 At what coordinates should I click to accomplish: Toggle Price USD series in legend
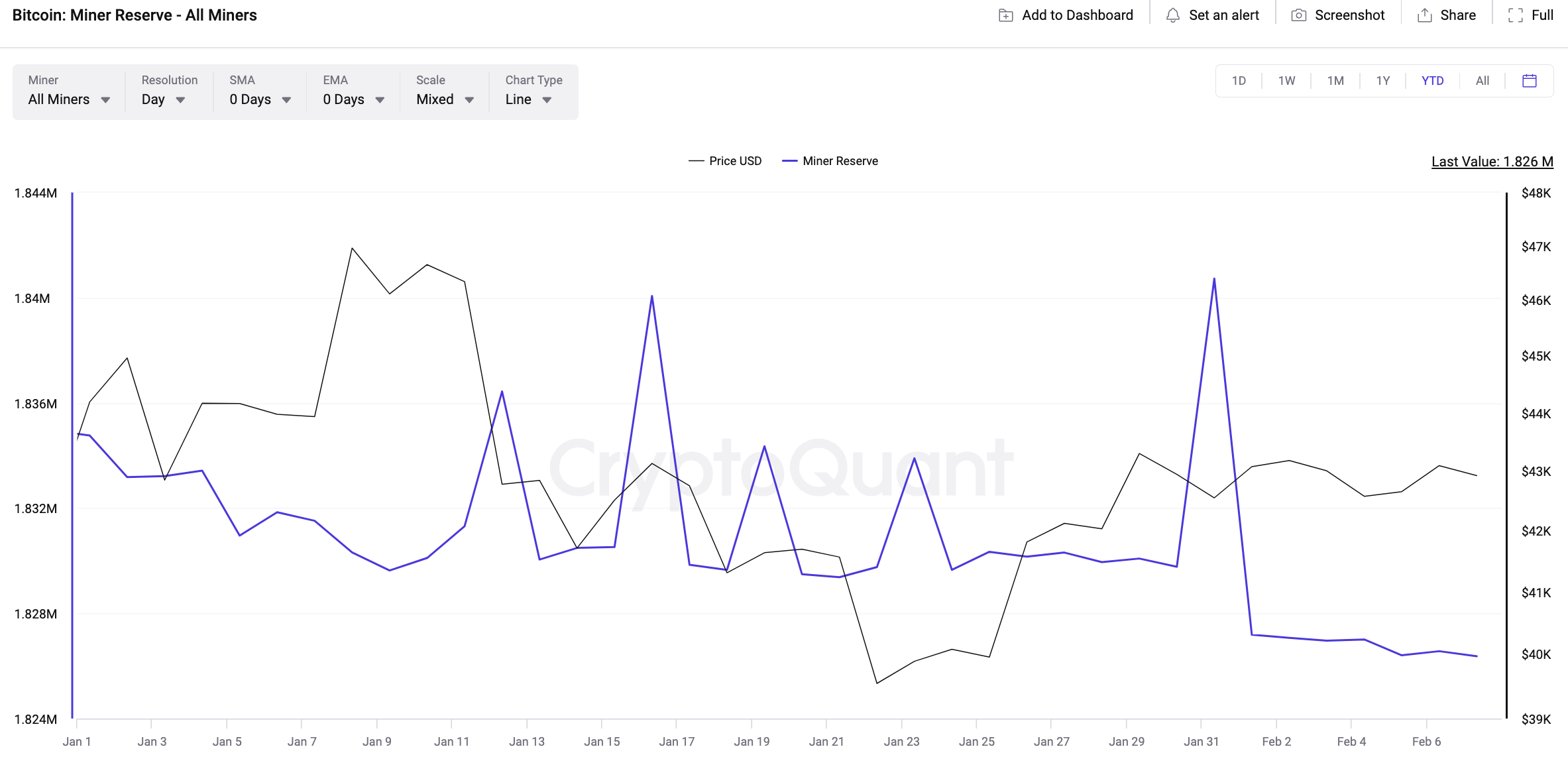tap(734, 161)
